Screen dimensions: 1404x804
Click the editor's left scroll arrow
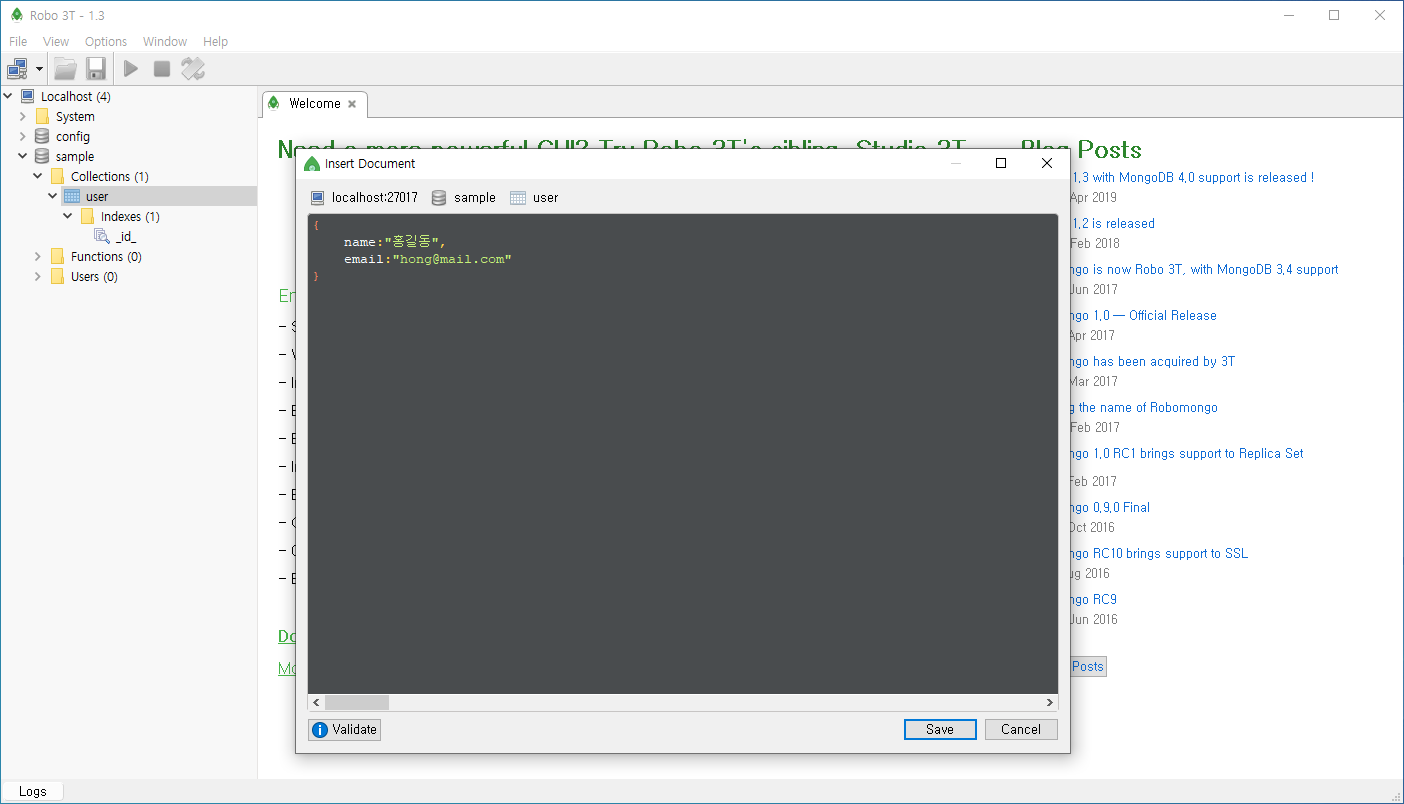(316, 703)
